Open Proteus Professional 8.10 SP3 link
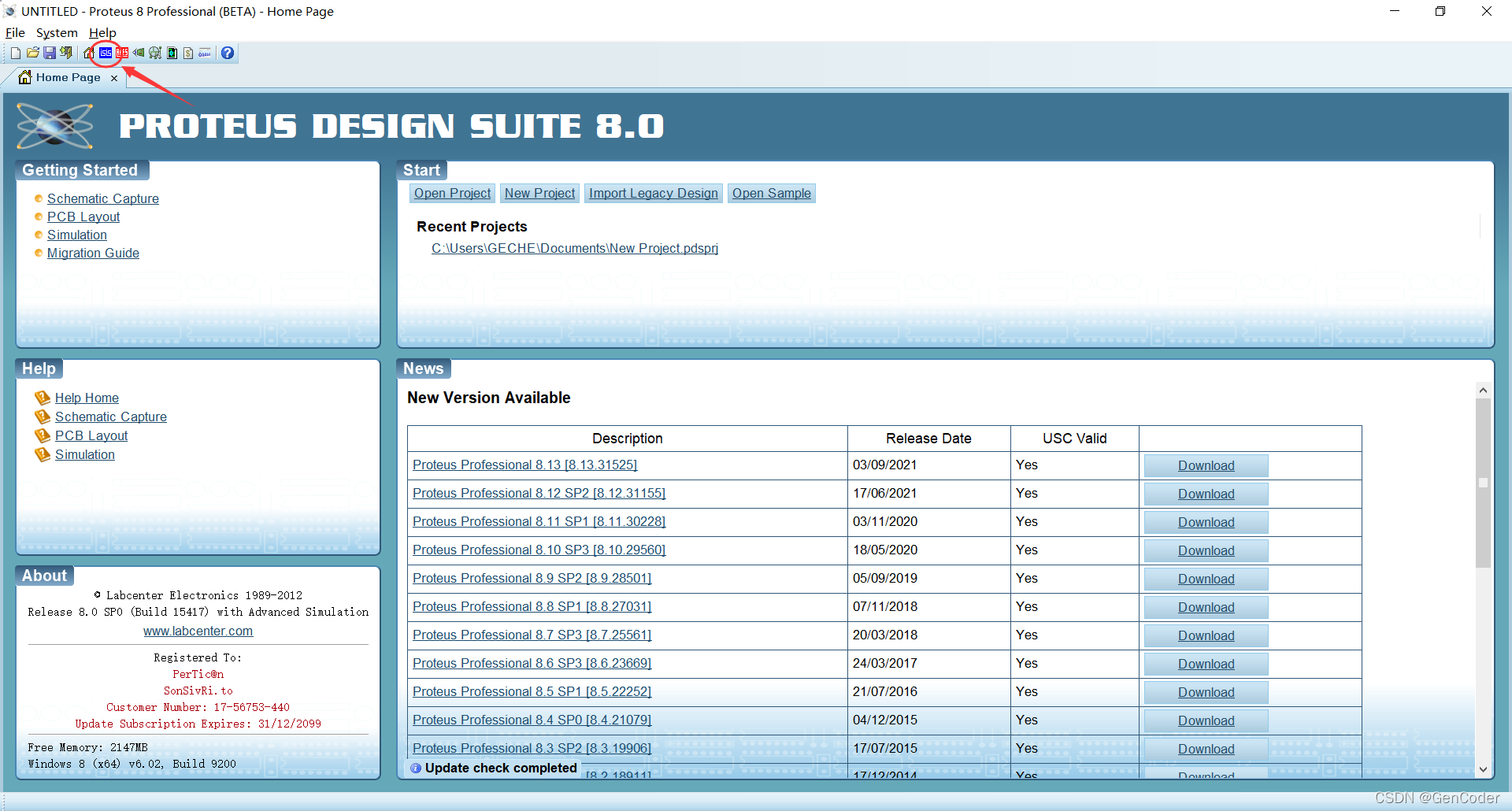The height and width of the screenshot is (811, 1512). tap(539, 550)
